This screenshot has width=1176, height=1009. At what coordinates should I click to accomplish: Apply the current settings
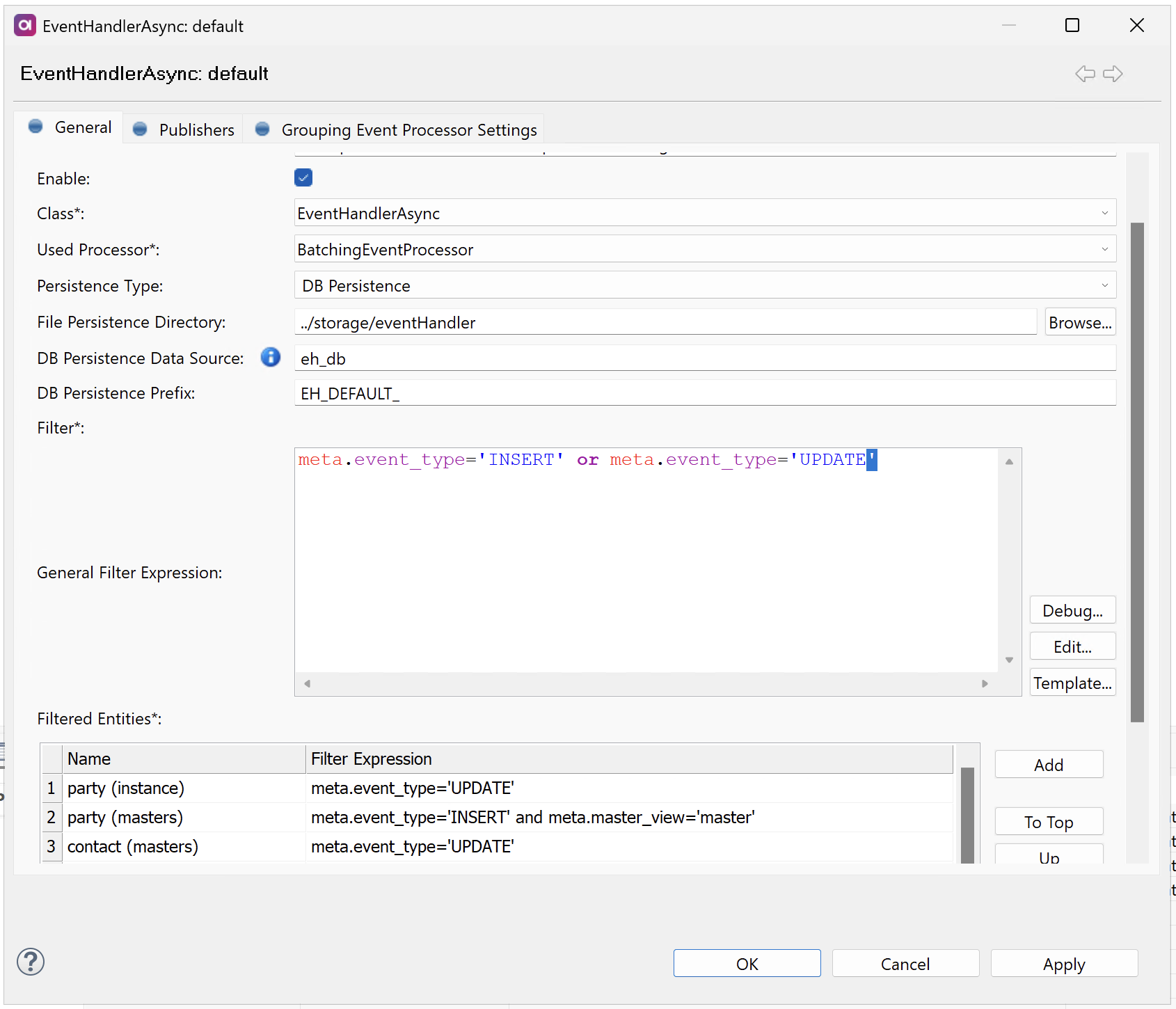click(x=1063, y=964)
